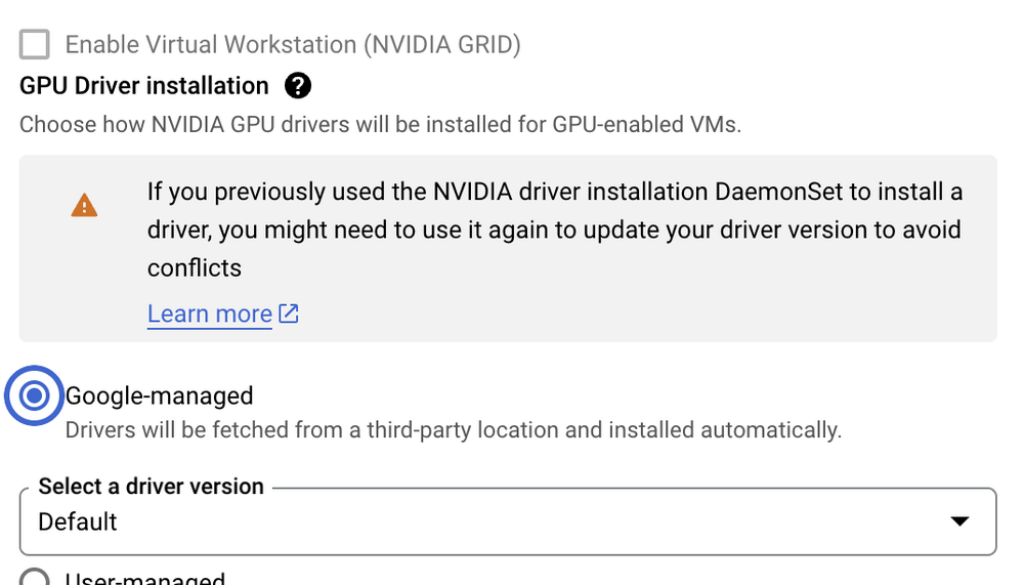Select the Google-managed radio button
The width and height of the screenshot is (1024, 585).
[x=34, y=397]
